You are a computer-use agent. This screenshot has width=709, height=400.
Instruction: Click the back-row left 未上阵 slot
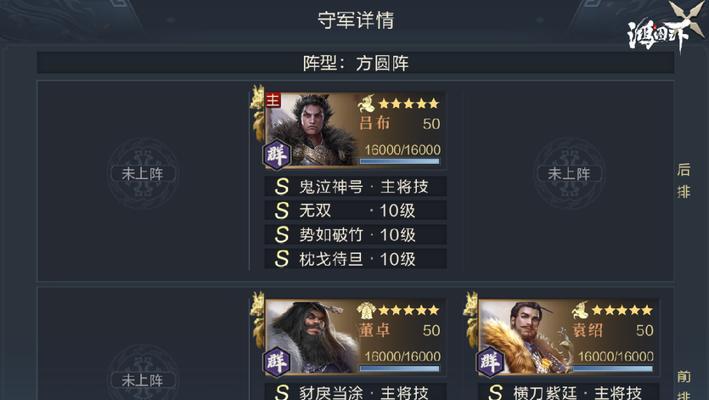coord(142,174)
